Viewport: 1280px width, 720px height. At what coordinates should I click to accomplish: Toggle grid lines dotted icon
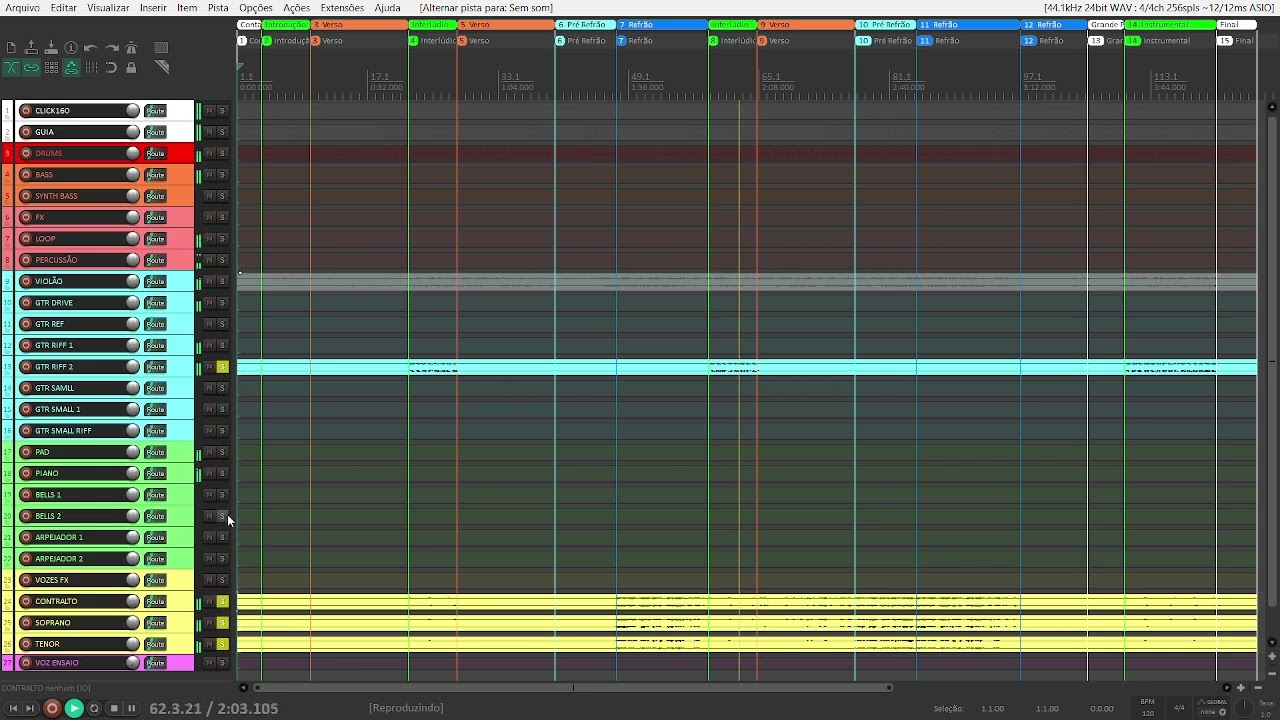pos(91,68)
